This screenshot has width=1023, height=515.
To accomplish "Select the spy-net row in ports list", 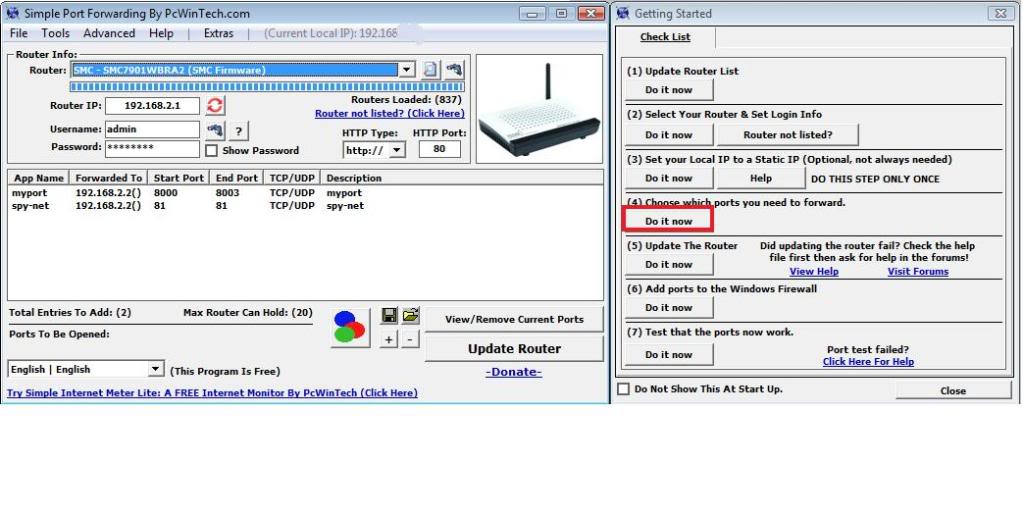I will click(305, 206).
